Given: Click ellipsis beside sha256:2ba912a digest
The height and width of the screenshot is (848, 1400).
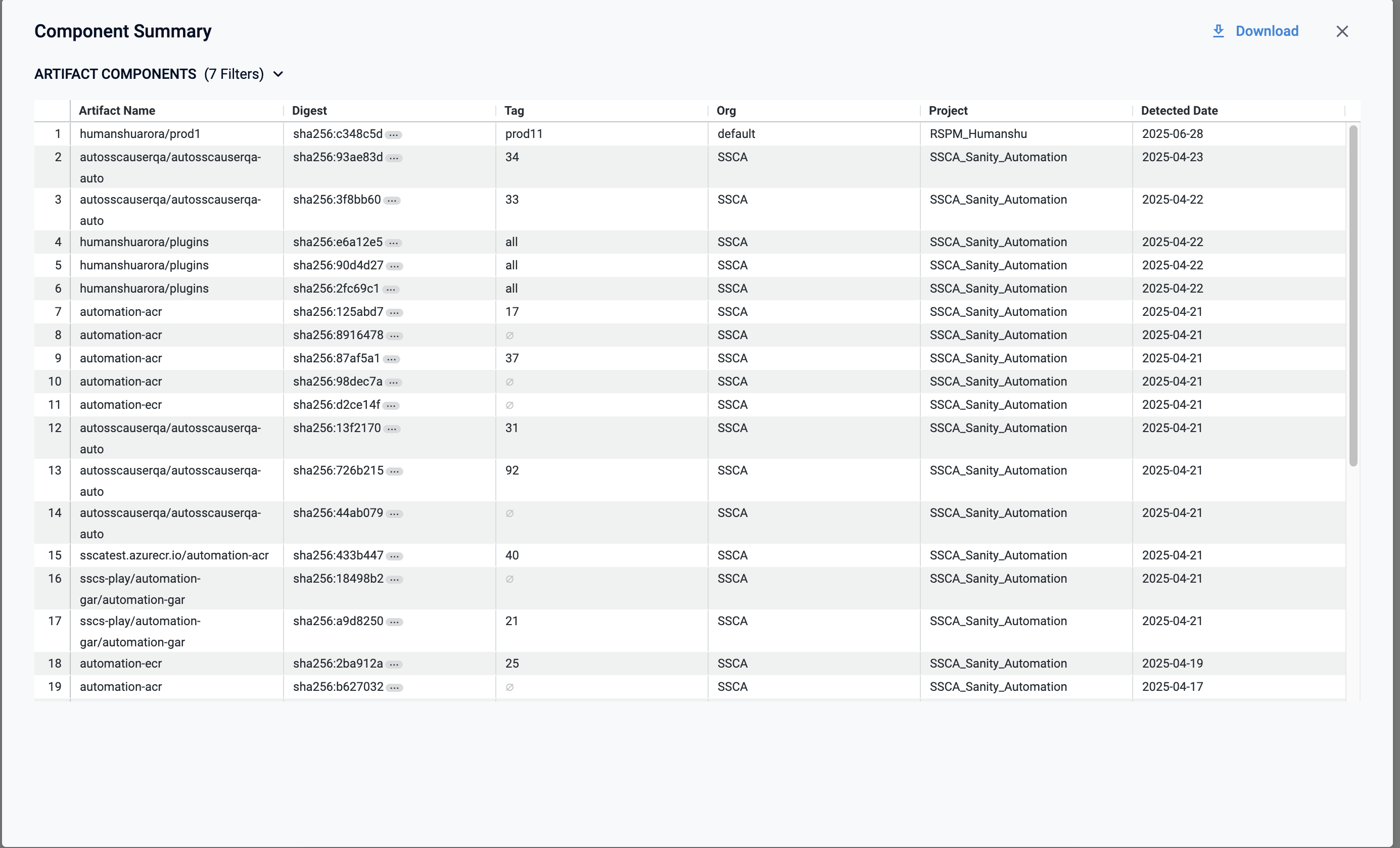Looking at the screenshot, I should pyautogui.click(x=394, y=665).
